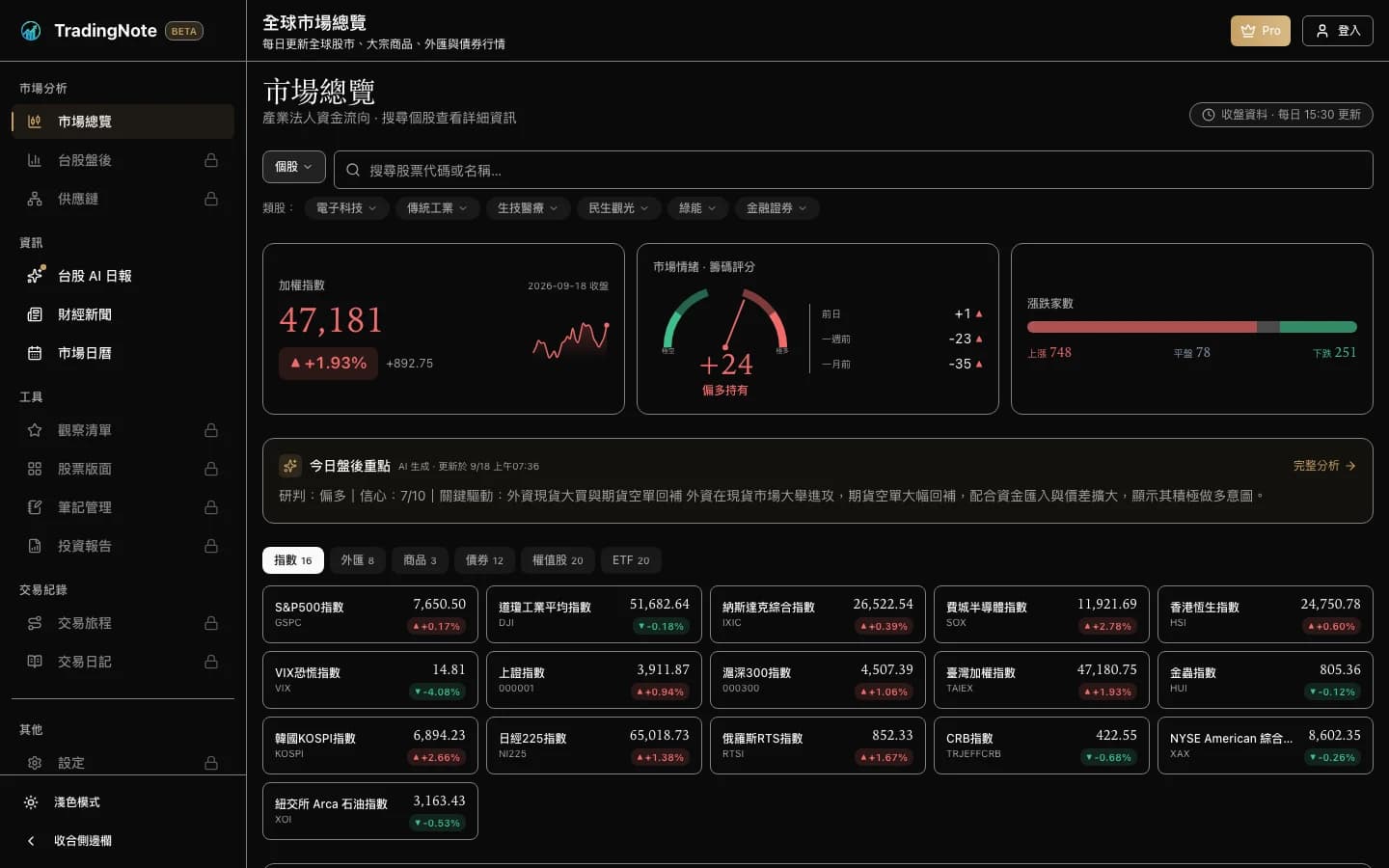This screenshot has height=868, width=1389.
Task: Click the 漲跌家數 advance-decline bar
Action: point(1192,327)
